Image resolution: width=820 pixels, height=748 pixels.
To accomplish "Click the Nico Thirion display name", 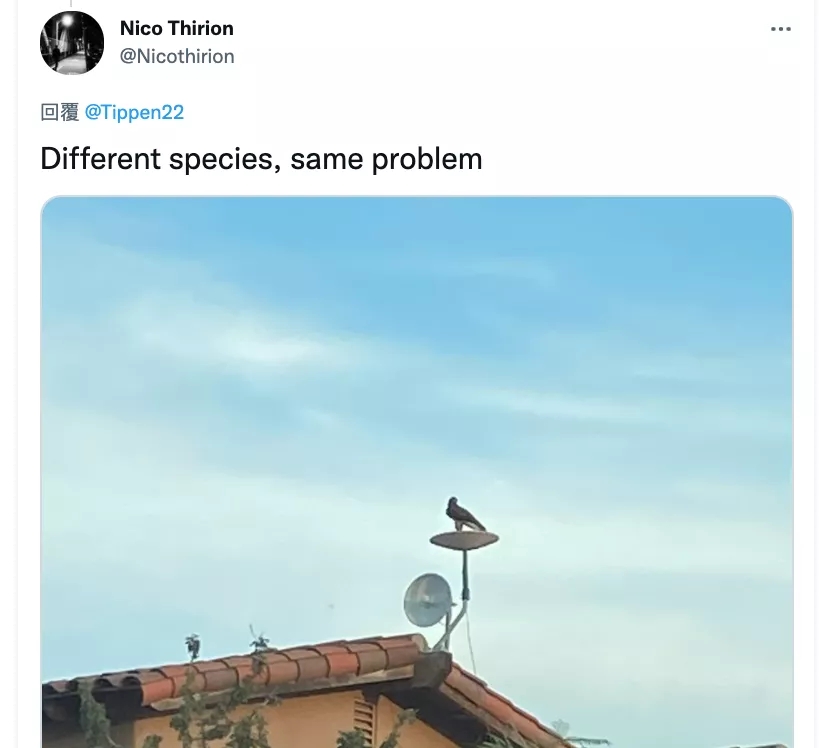I will [x=177, y=28].
